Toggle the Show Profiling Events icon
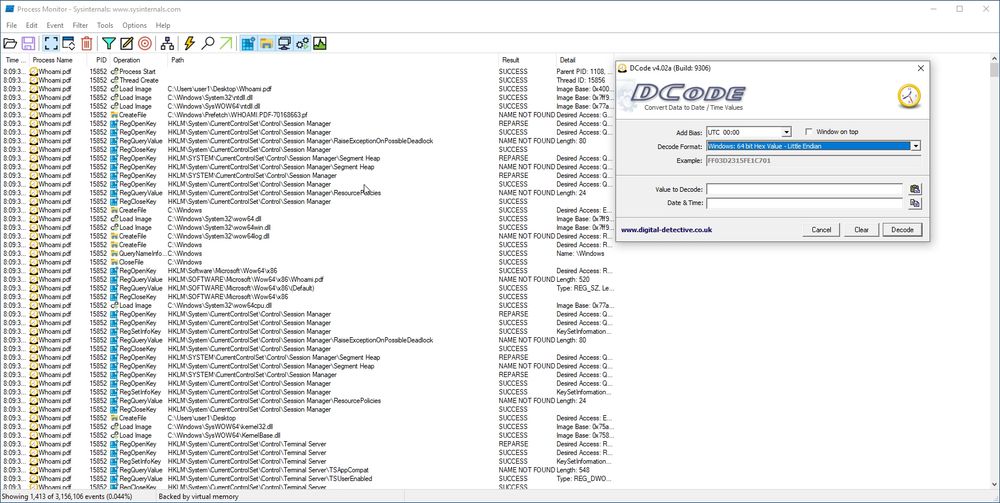 click(320, 43)
